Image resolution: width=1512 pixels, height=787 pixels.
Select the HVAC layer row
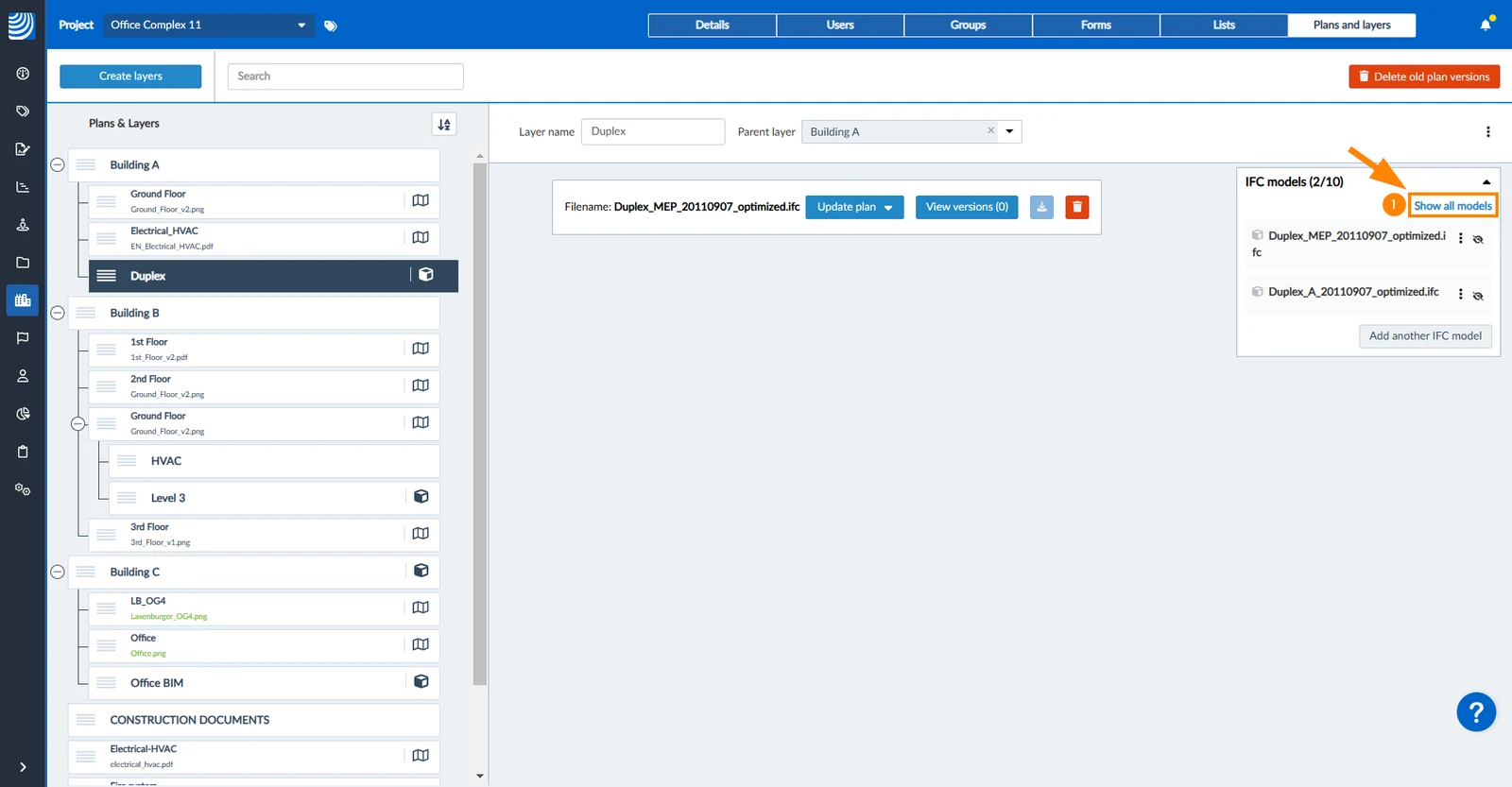click(x=274, y=461)
